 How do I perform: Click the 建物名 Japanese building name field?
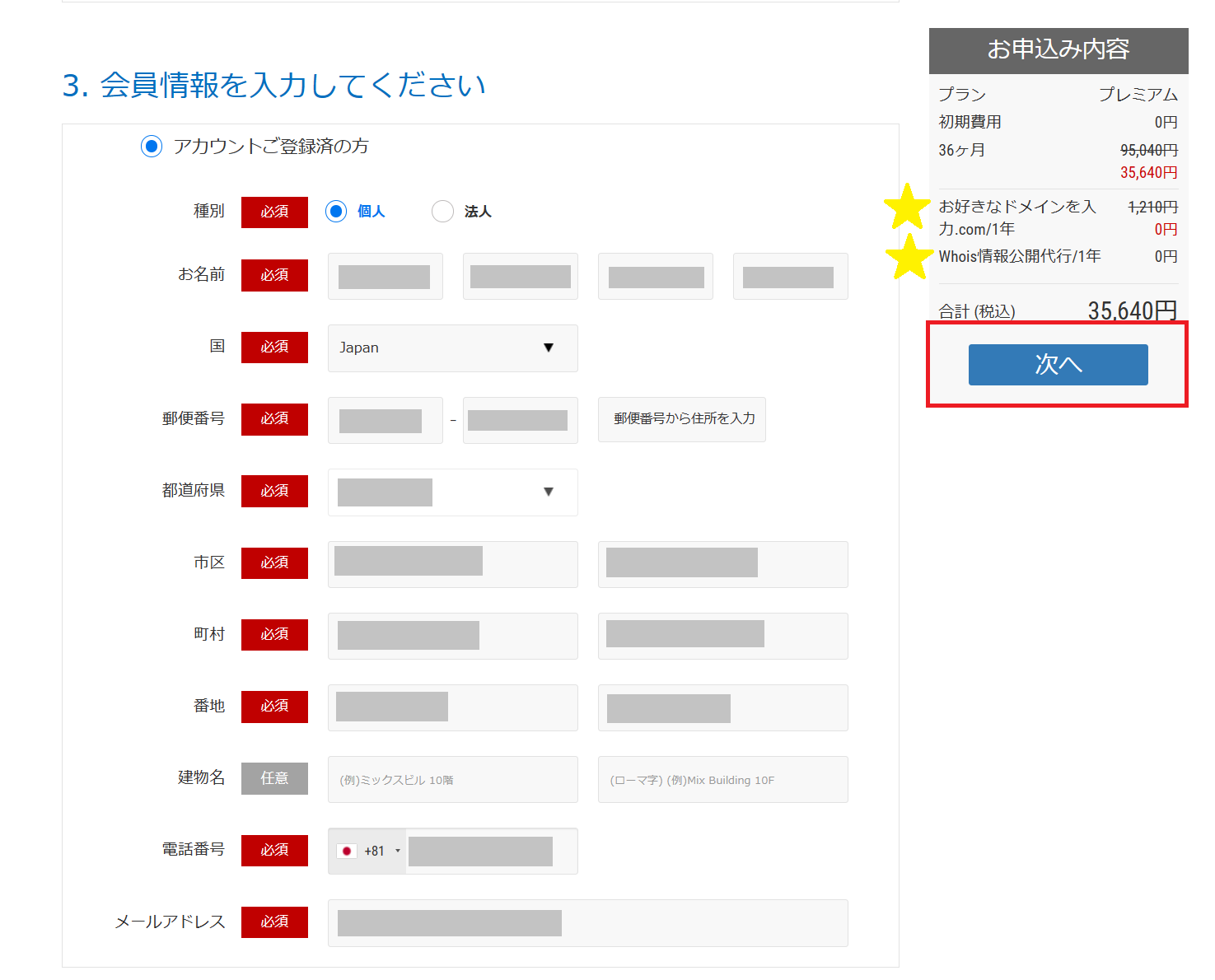click(x=452, y=780)
